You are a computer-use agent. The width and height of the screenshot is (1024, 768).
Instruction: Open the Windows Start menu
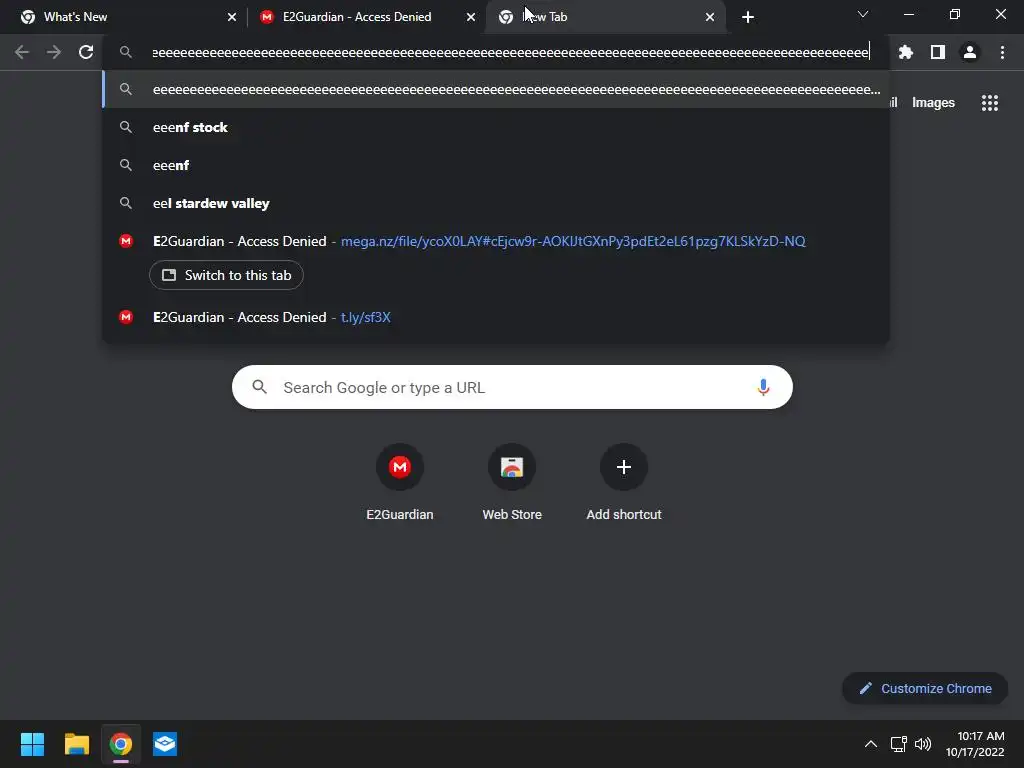click(32, 744)
